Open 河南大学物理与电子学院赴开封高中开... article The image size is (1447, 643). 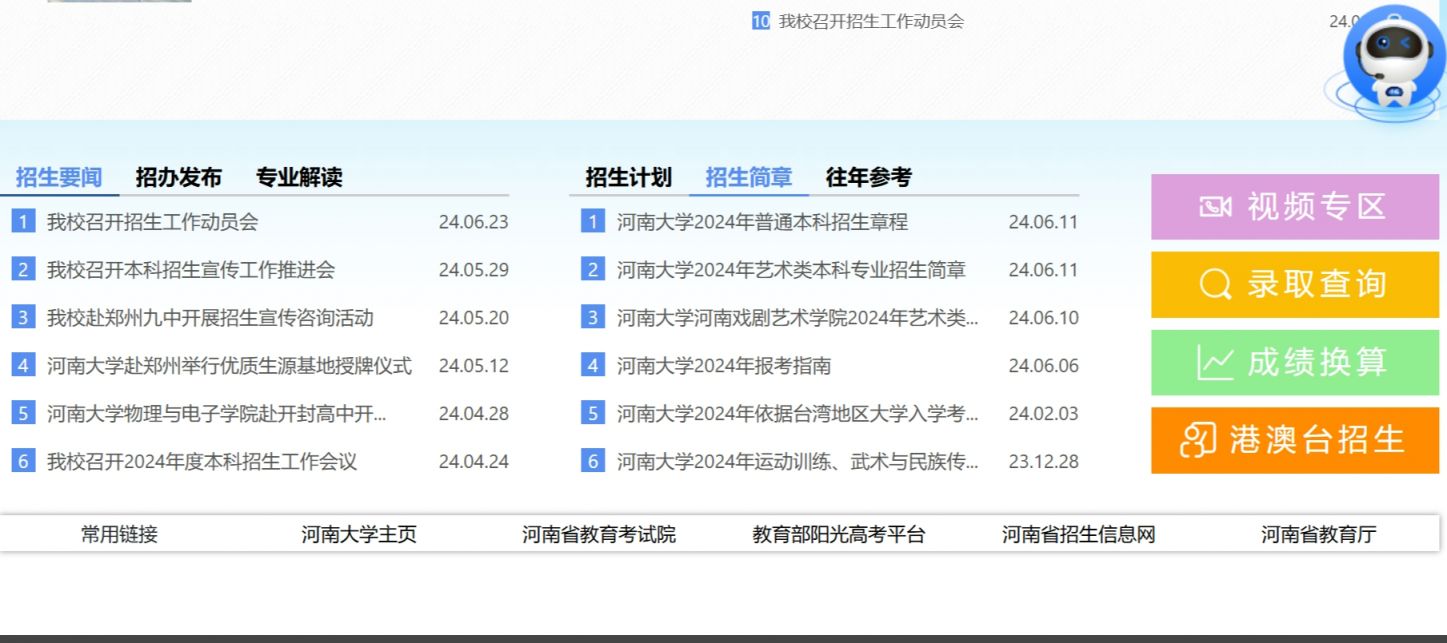click(216, 414)
